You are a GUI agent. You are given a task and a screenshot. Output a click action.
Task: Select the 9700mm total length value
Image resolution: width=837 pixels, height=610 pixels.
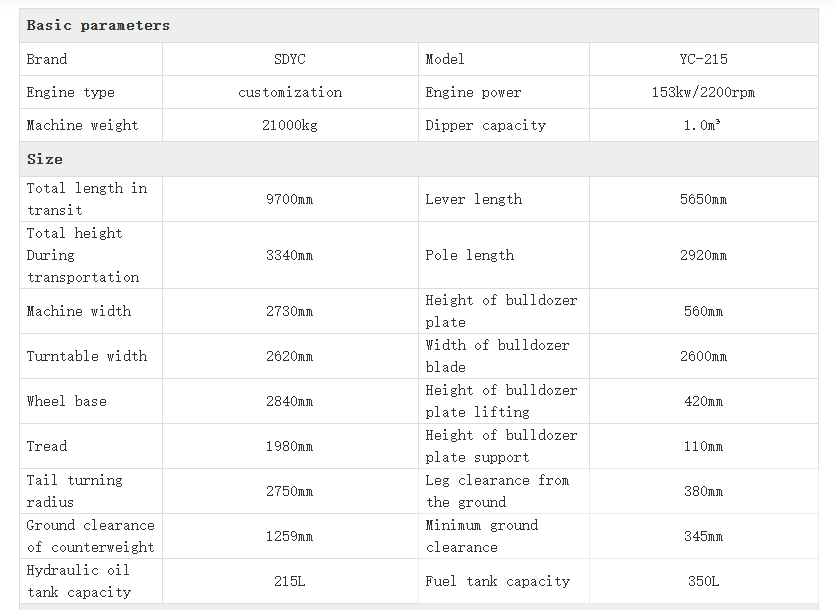pyautogui.click(x=290, y=199)
